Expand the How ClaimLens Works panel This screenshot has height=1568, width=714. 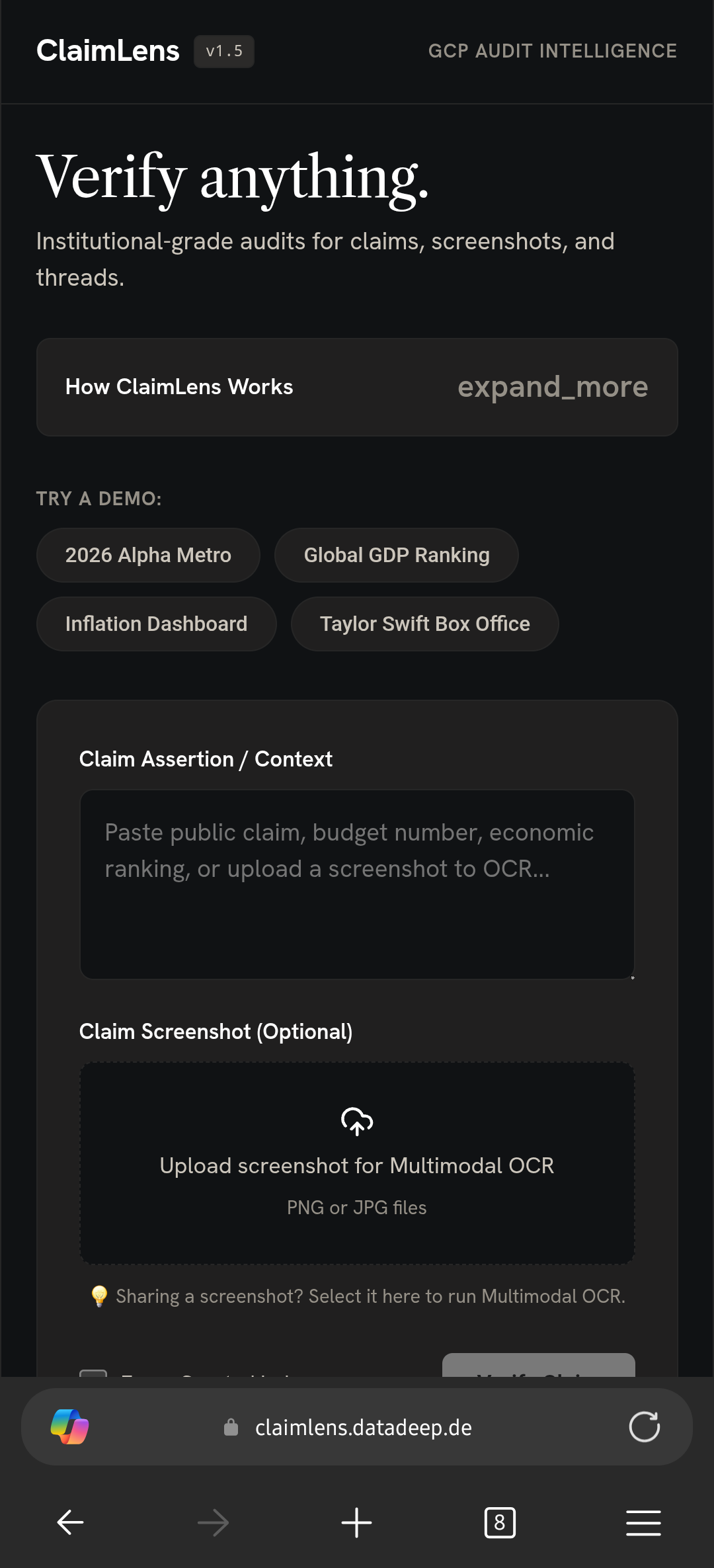357,387
